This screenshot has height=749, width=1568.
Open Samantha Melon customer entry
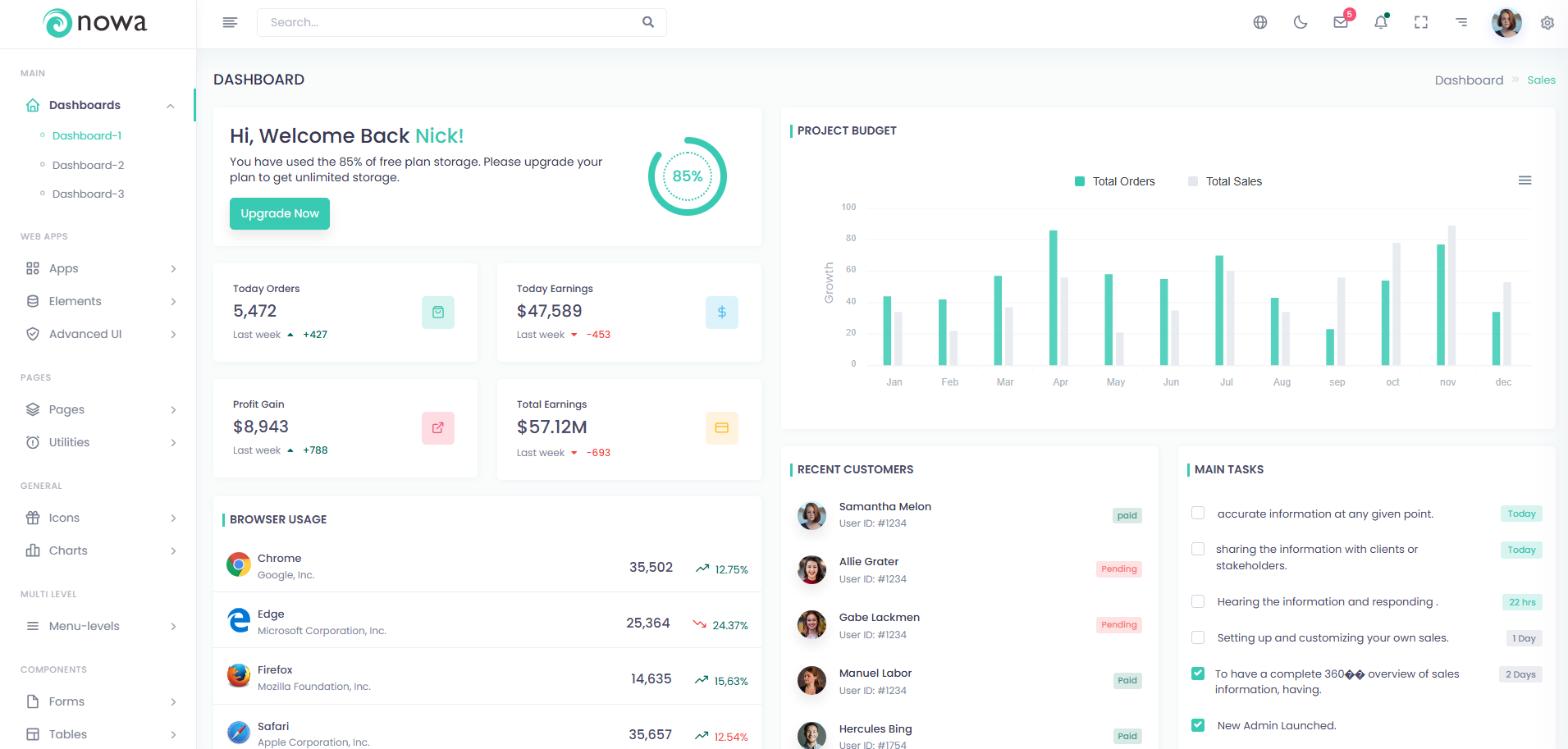(969, 514)
